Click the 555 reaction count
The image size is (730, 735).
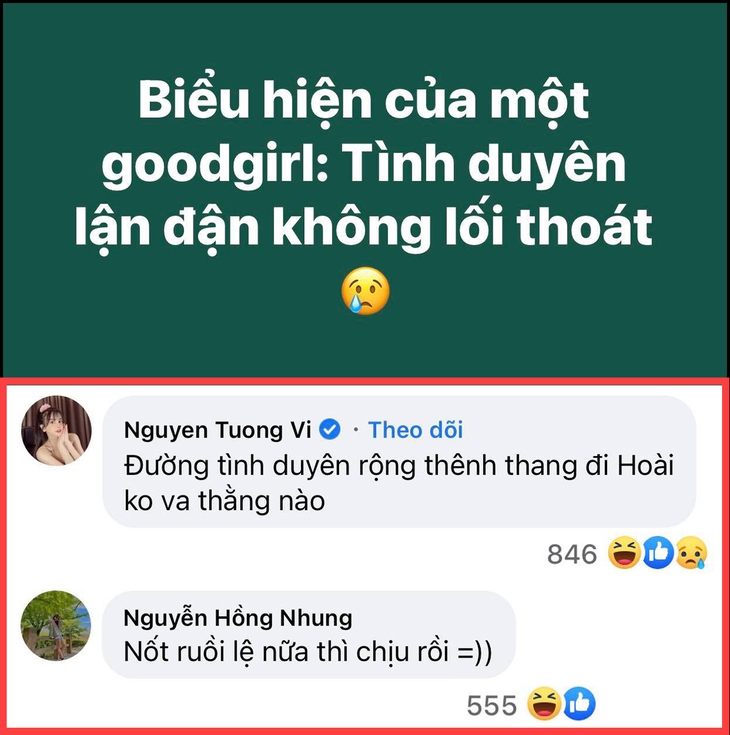(491, 705)
